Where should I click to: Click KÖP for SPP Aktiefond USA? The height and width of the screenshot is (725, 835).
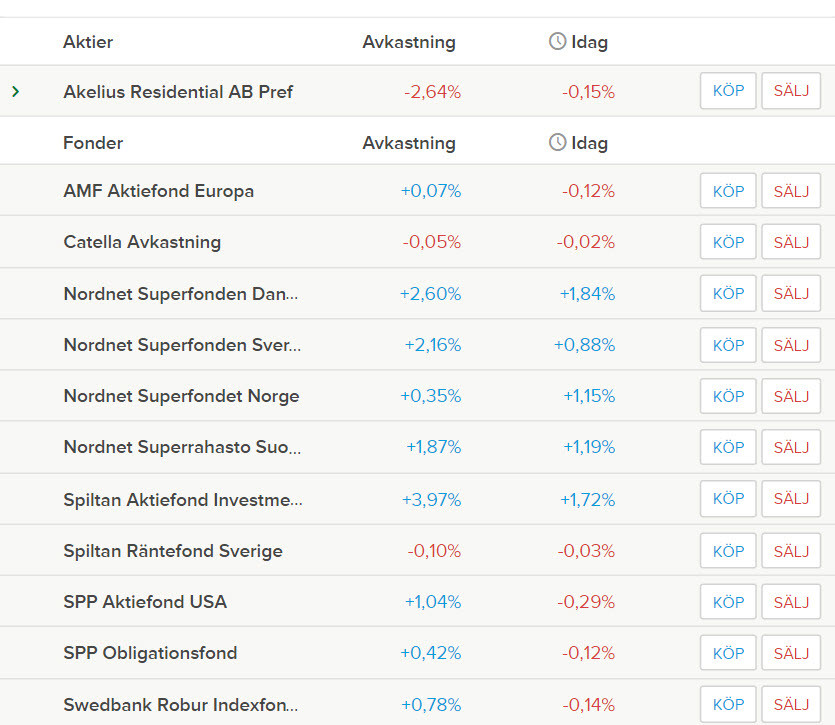pos(728,602)
